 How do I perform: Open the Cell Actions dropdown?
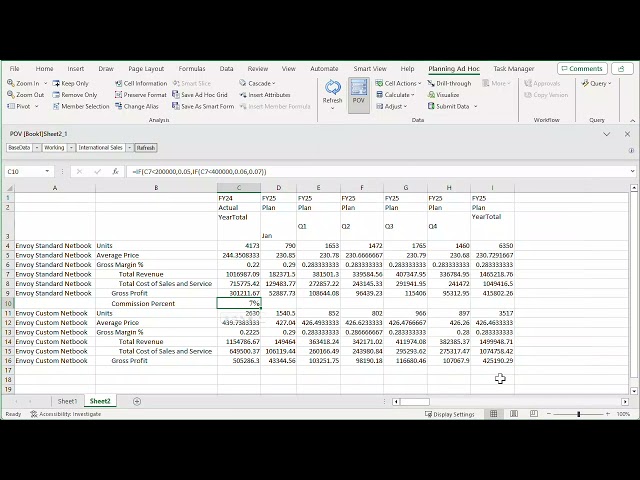[398, 83]
